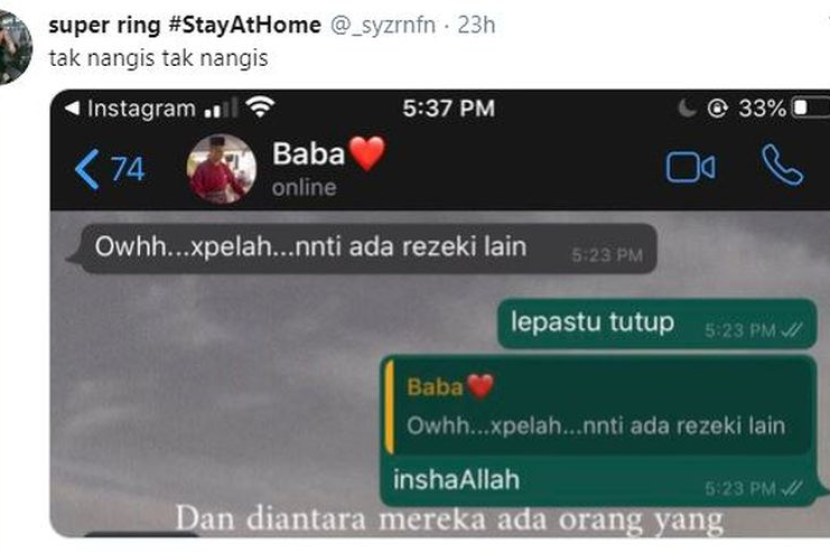
Task: Start a video call with Baba
Action: pyautogui.click(x=690, y=167)
